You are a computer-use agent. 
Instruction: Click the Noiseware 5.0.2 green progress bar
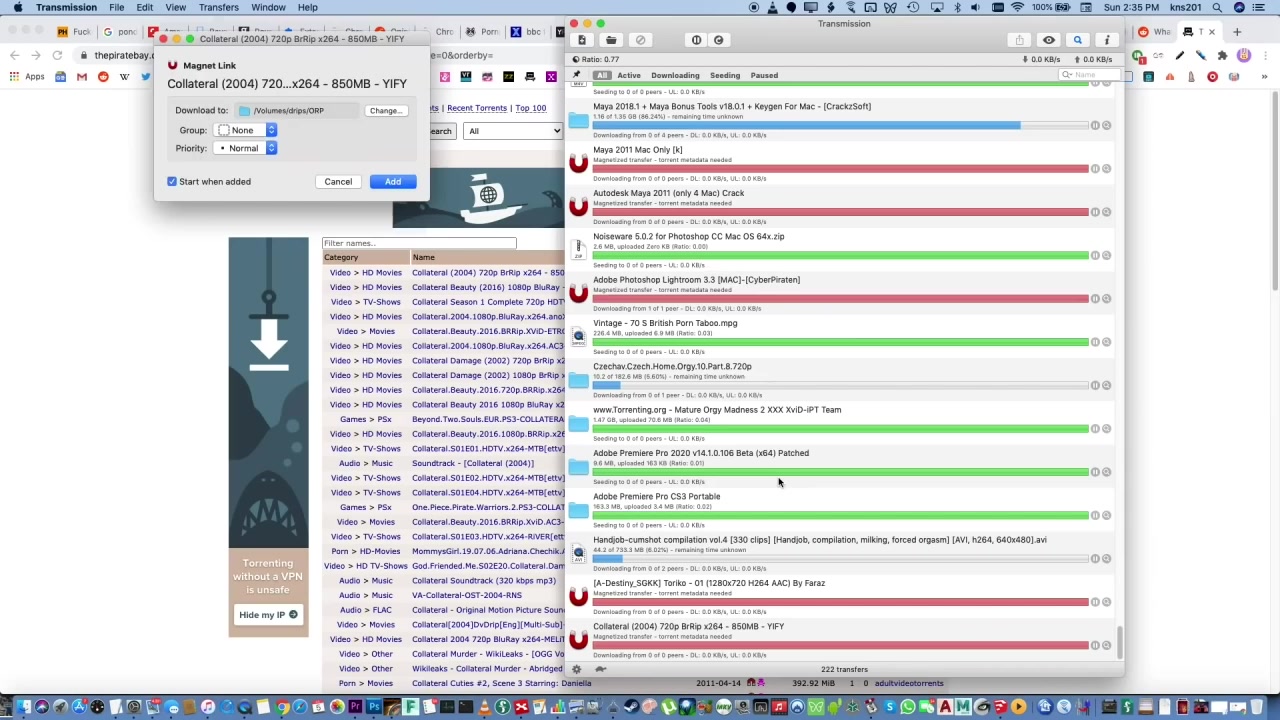[x=840, y=255]
